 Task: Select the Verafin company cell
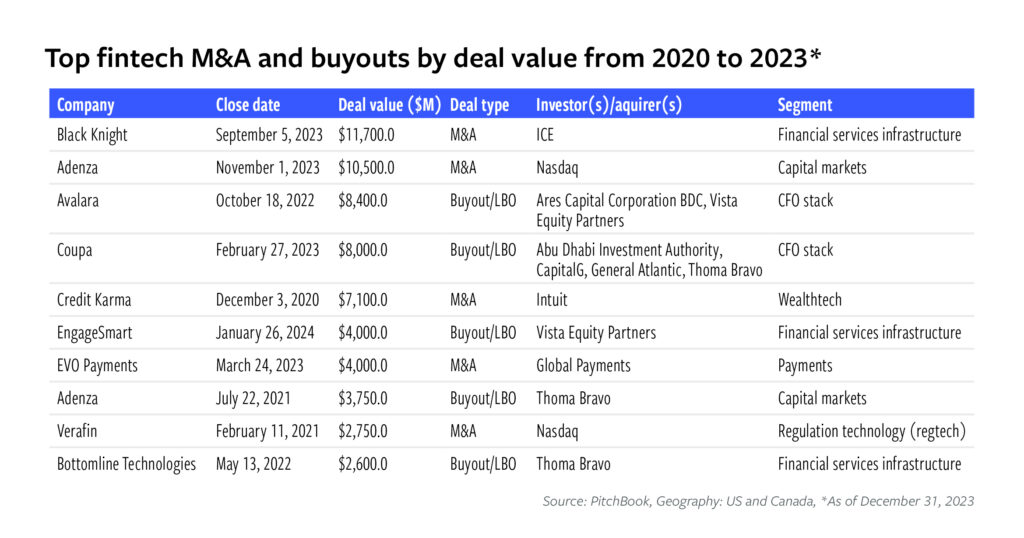click(x=80, y=431)
